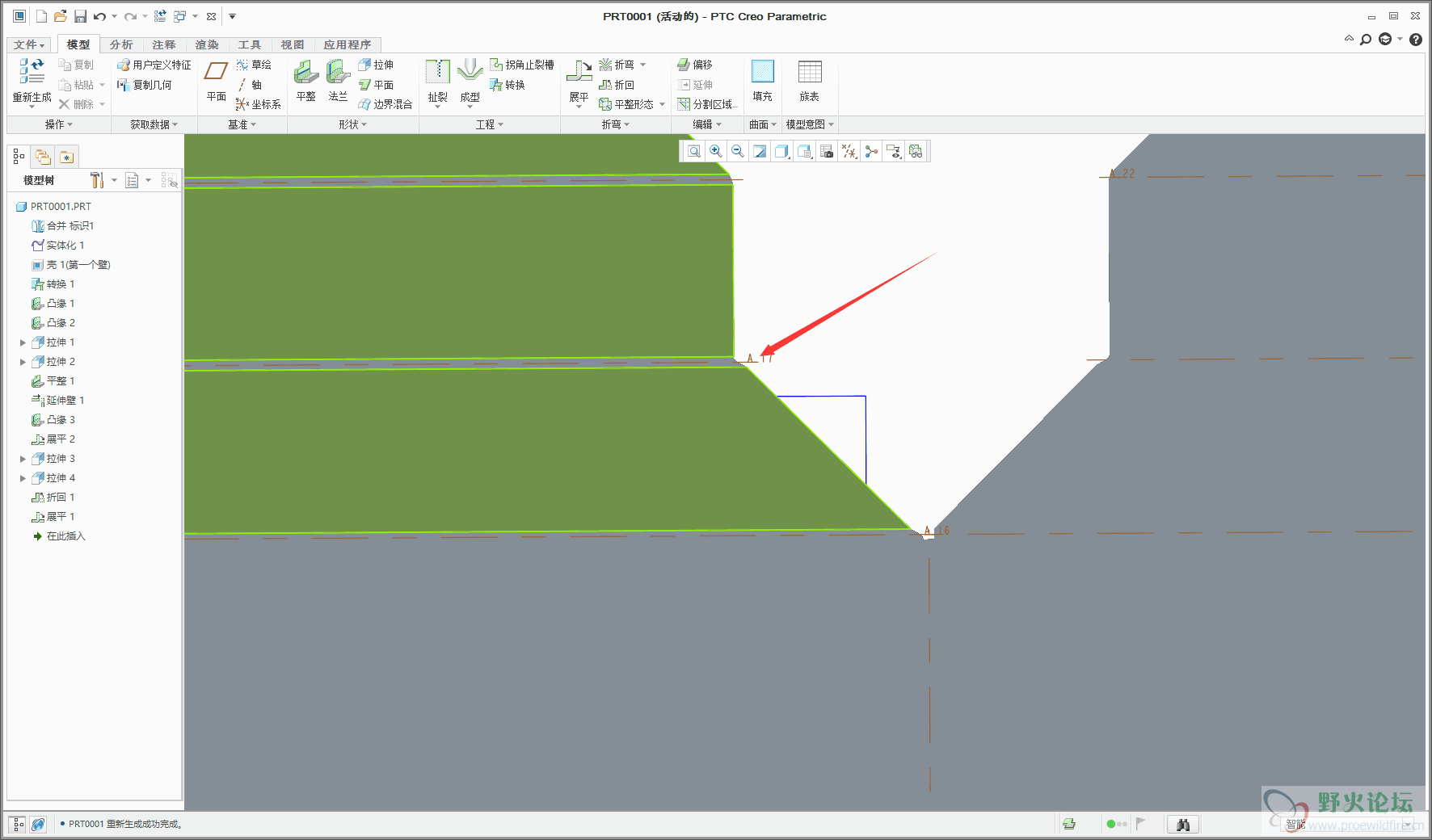The height and width of the screenshot is (840, 1432).
Task: Toggle spin center display in graphics toolbar
Action: 871,151
